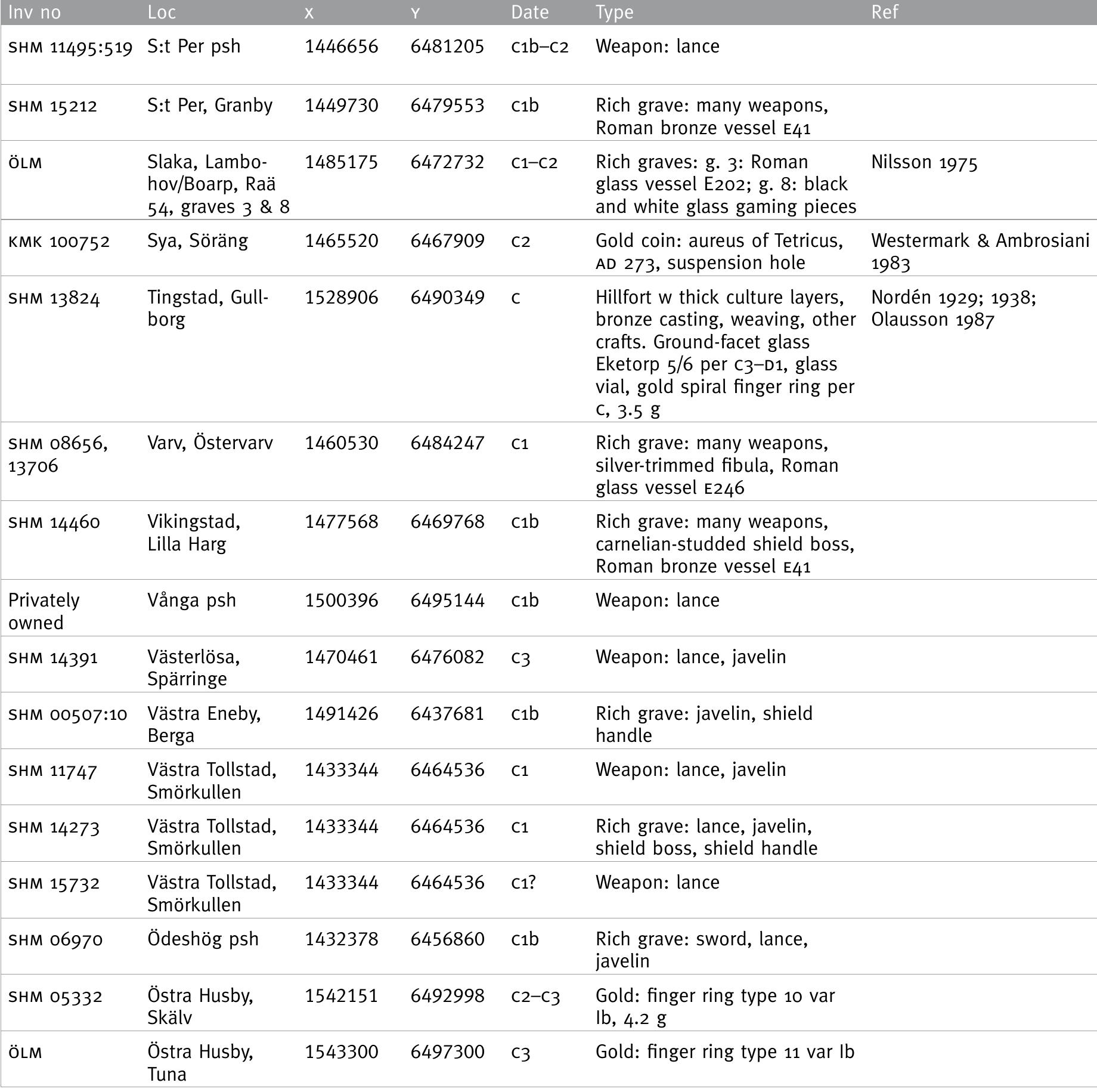Click the "Date" column header
The image size is (1097, 1092).
pyautogui.click(x=529, y=13)
